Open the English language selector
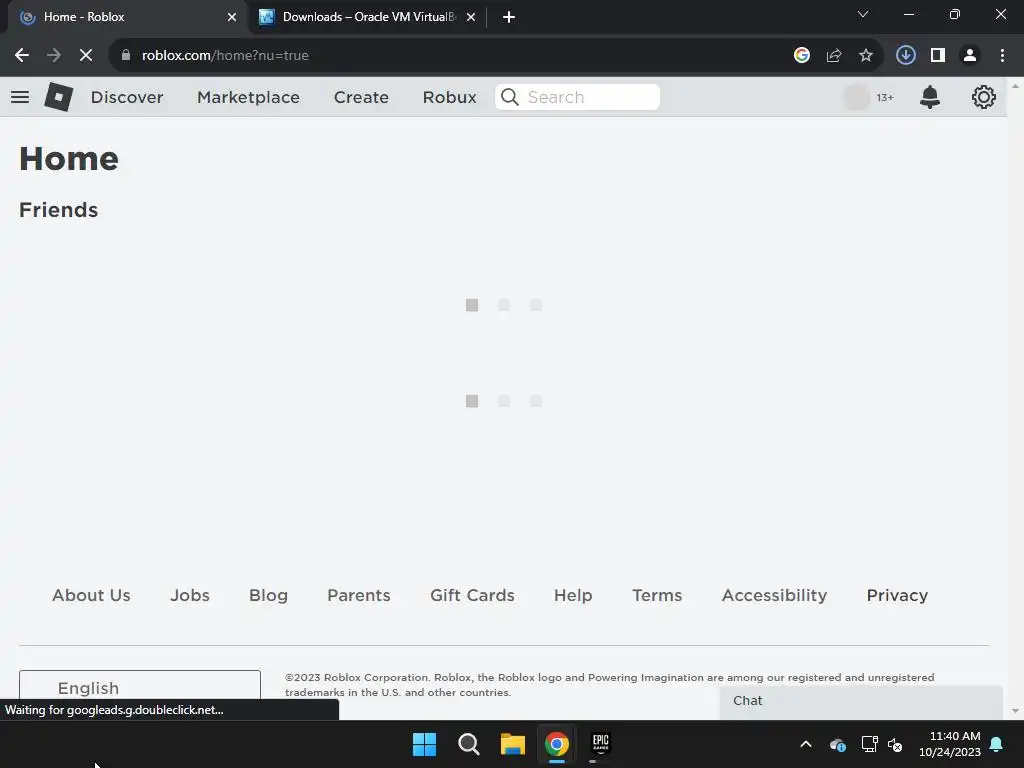This screenshot has height=768, width=1024. [140, 688]
